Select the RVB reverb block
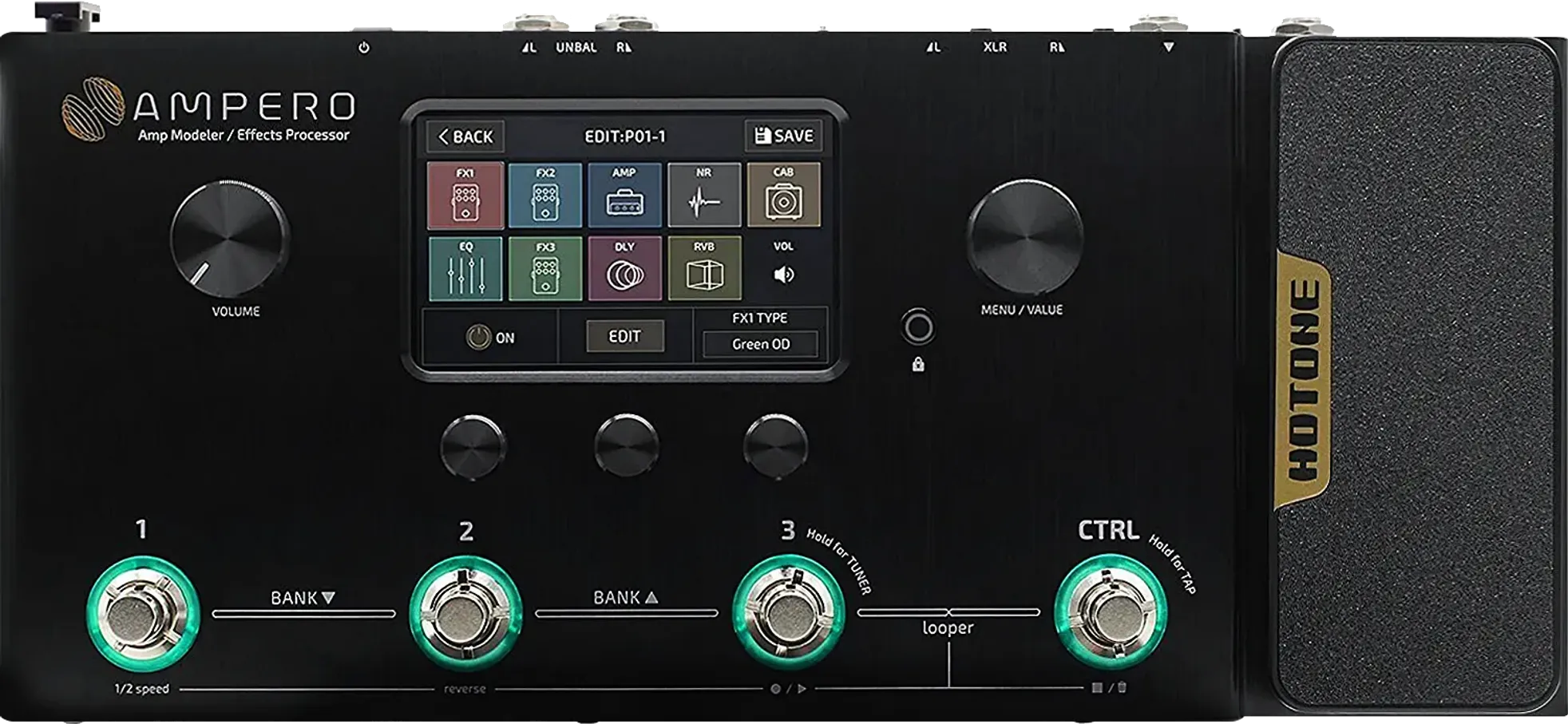Image resolution: width=1568 pixels, height=724 pixels. coord(703,268)
